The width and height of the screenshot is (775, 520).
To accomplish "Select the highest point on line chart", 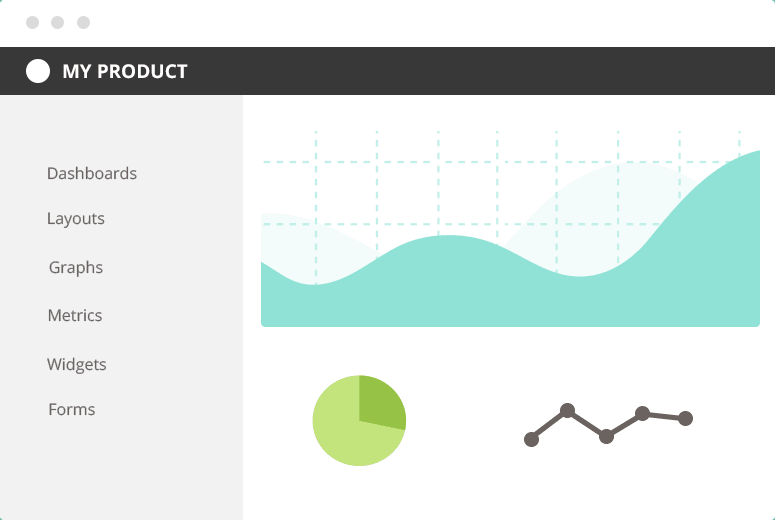I will (567, 410).
